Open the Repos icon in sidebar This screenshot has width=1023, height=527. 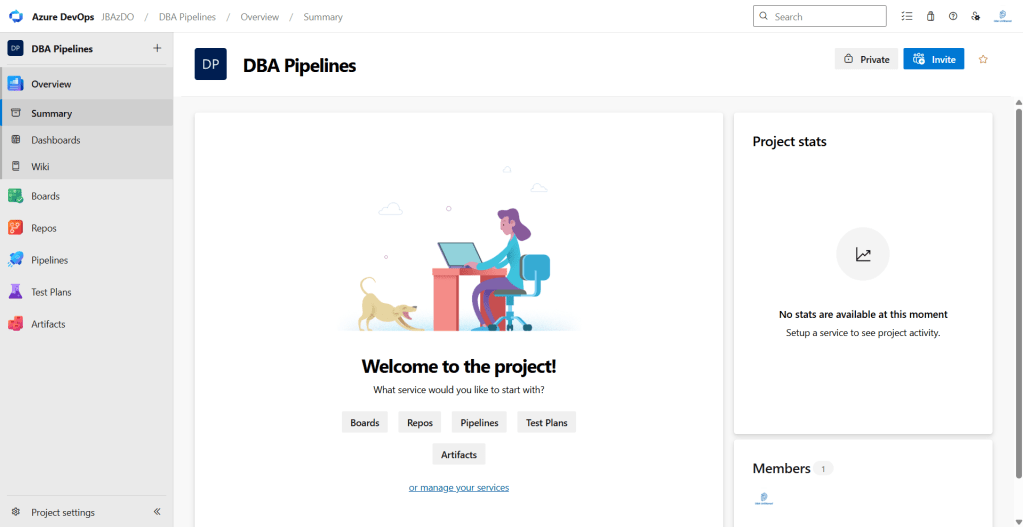[x=16, y=228]
